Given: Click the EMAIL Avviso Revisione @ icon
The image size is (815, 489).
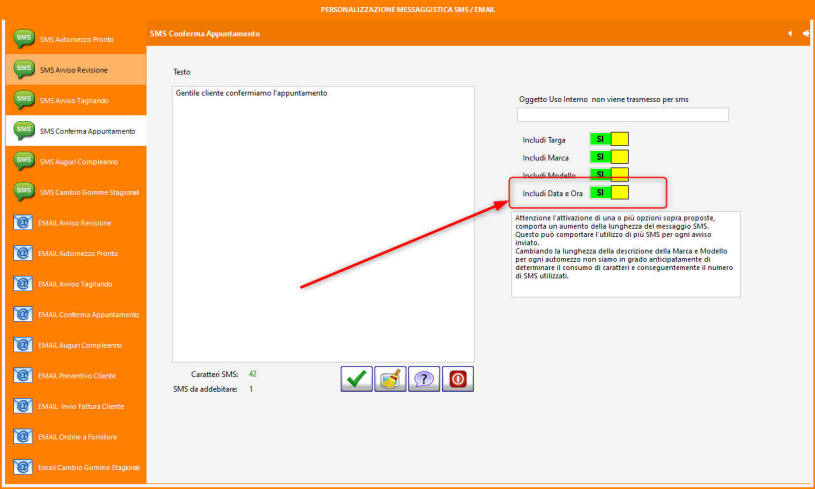Looking at the screenshot, I should pyautogui.click(x=24, y=222).
